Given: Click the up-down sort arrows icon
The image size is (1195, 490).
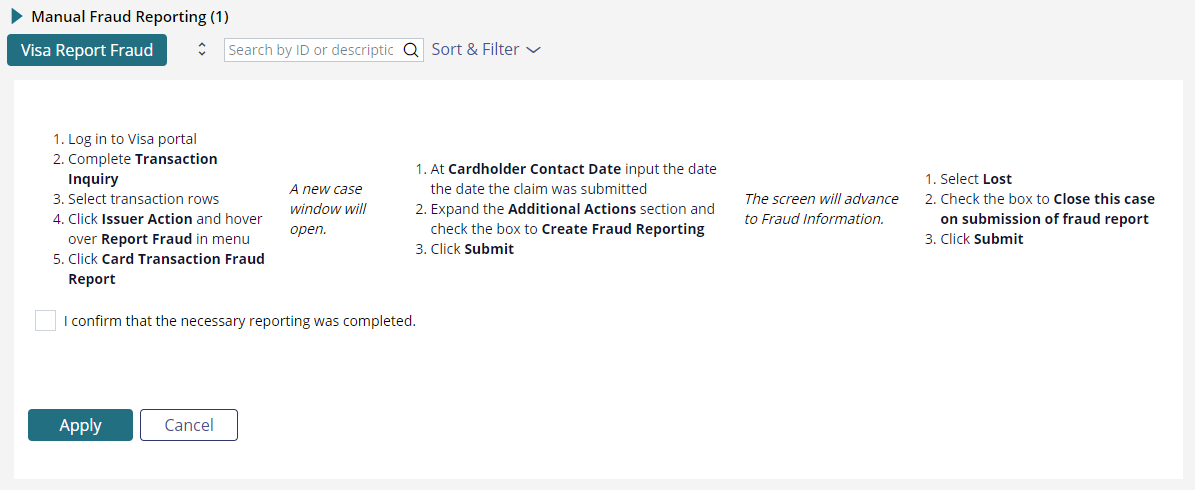Looking at the screenshot, I should click(202, 50).
